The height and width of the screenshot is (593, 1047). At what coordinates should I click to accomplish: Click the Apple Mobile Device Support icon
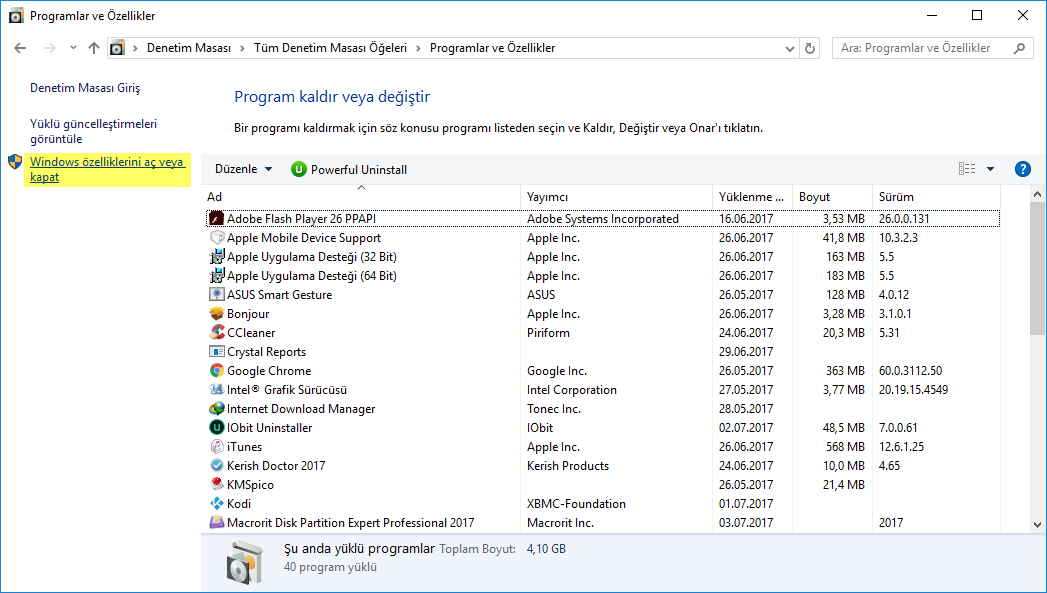216,238
